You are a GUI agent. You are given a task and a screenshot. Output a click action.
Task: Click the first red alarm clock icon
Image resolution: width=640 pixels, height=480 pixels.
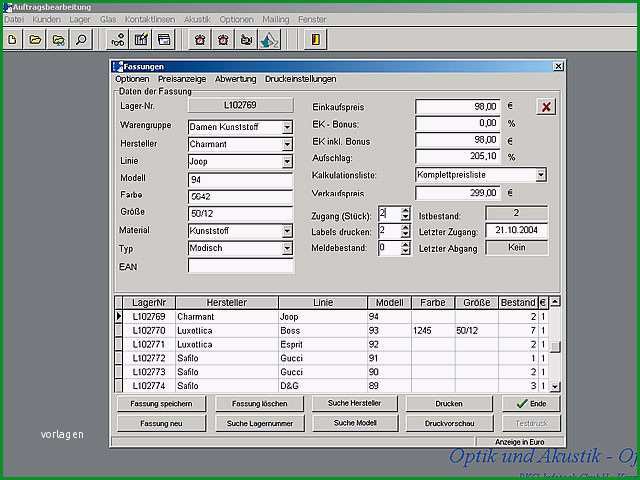[200, 40]
